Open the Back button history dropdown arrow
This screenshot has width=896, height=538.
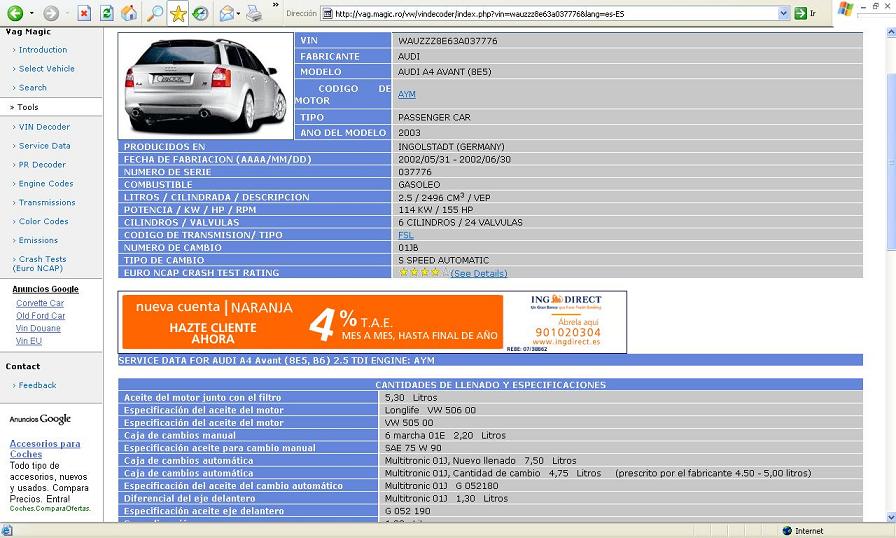pos(32,14)
